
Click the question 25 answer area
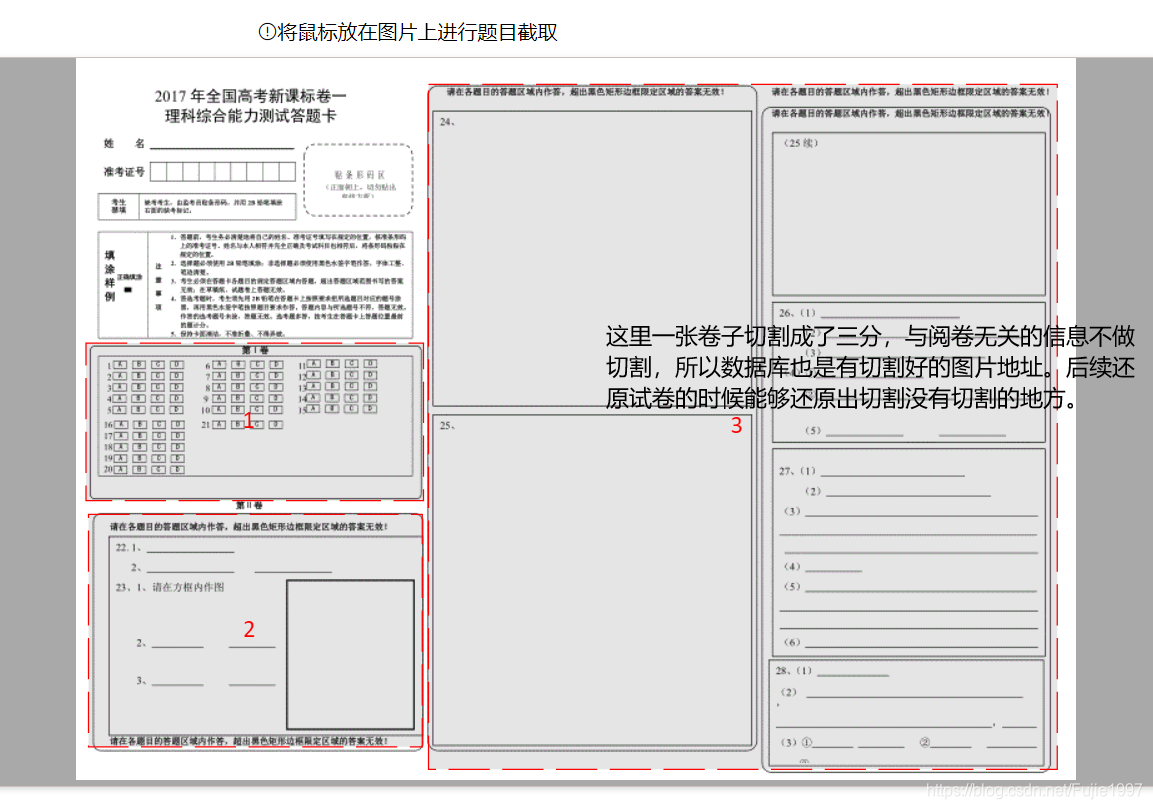(592, 580)
